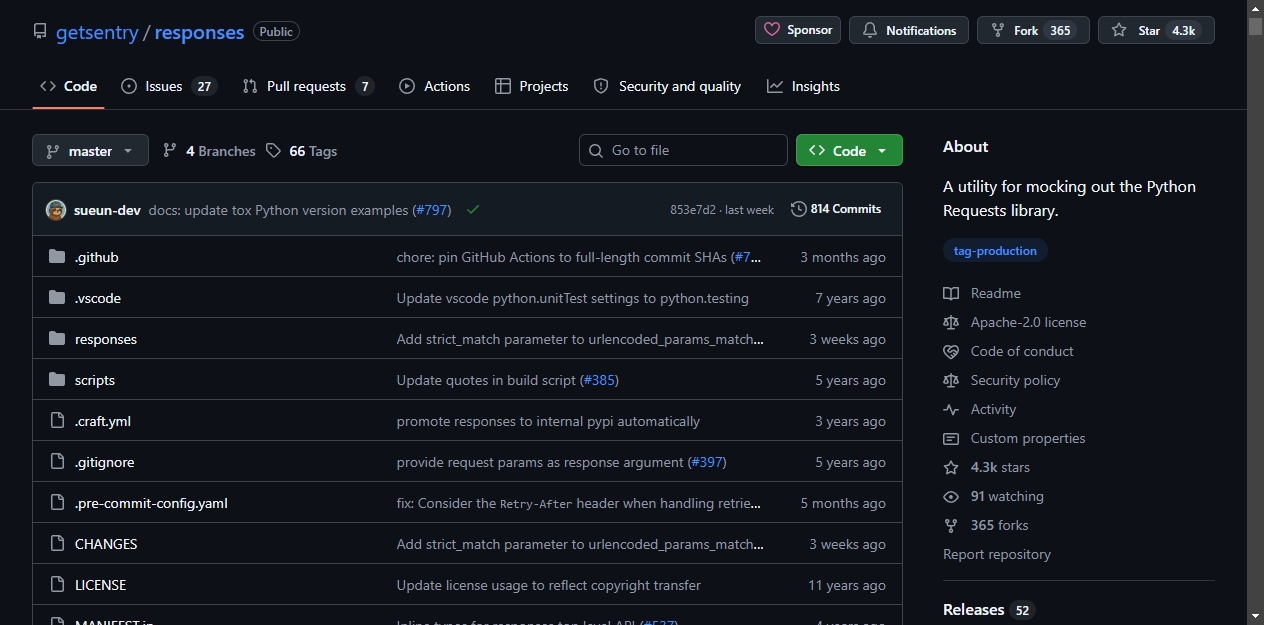View the 91 watching link
This screenshot has width=1264, height=625.
click(993, 496)
